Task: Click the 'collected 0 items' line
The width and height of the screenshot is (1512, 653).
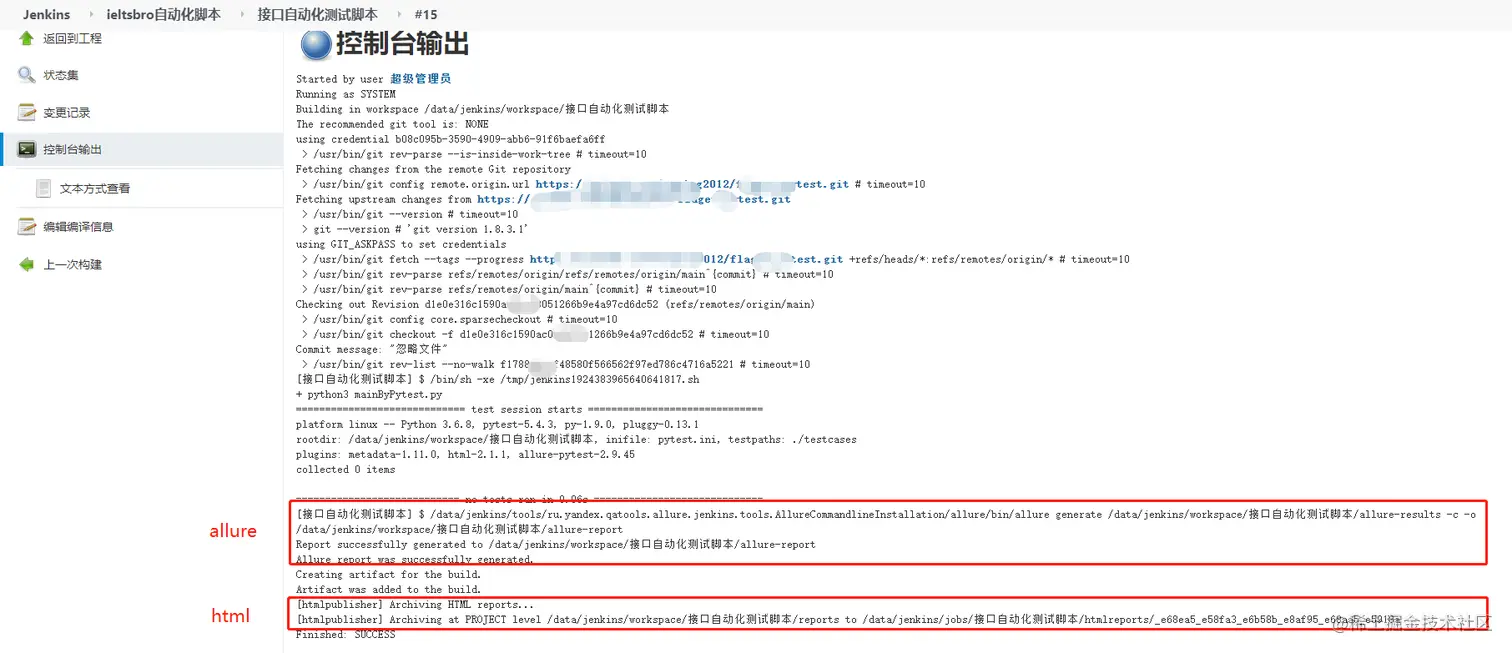Action: click(x=345, y=469)
